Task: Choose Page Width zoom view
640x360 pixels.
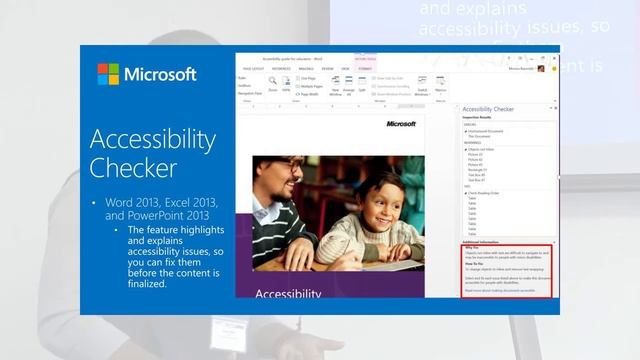Action: coord(307,94)
